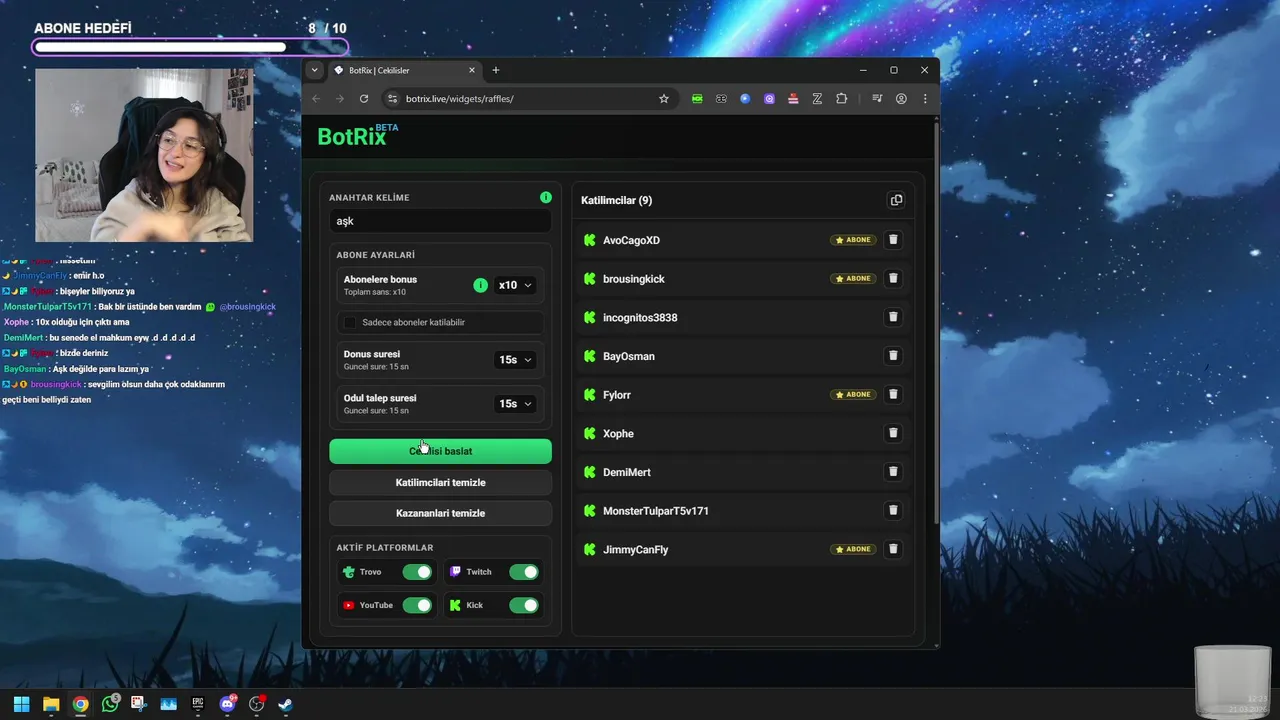The width and height of the screenshot is (1280, 720).
Task: Click Katilimcilari temizle button
Action: coord(440,482)
